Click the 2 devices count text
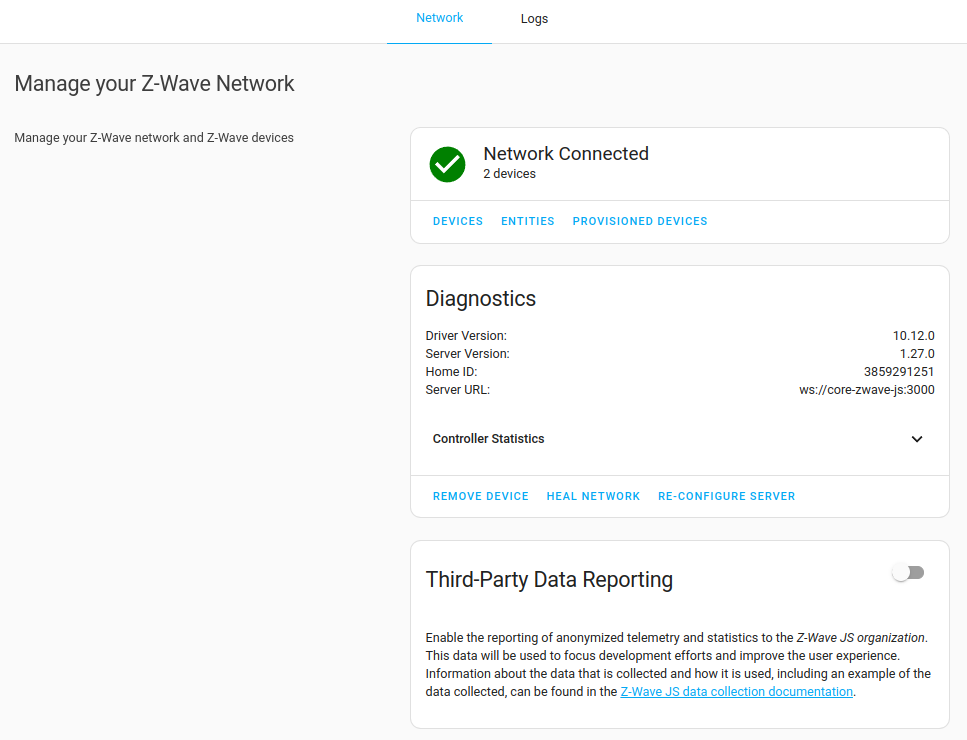 point(509,173)
